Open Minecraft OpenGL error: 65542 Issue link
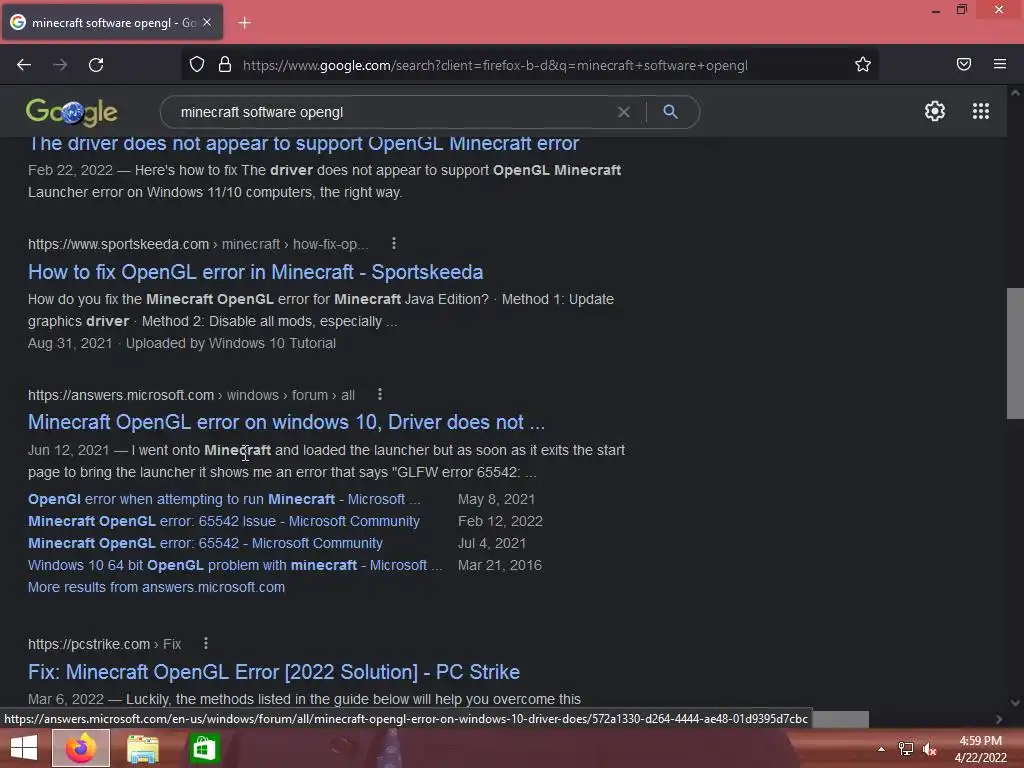The width and height of the screenshot is (1024, 768). tap(224, 521)
